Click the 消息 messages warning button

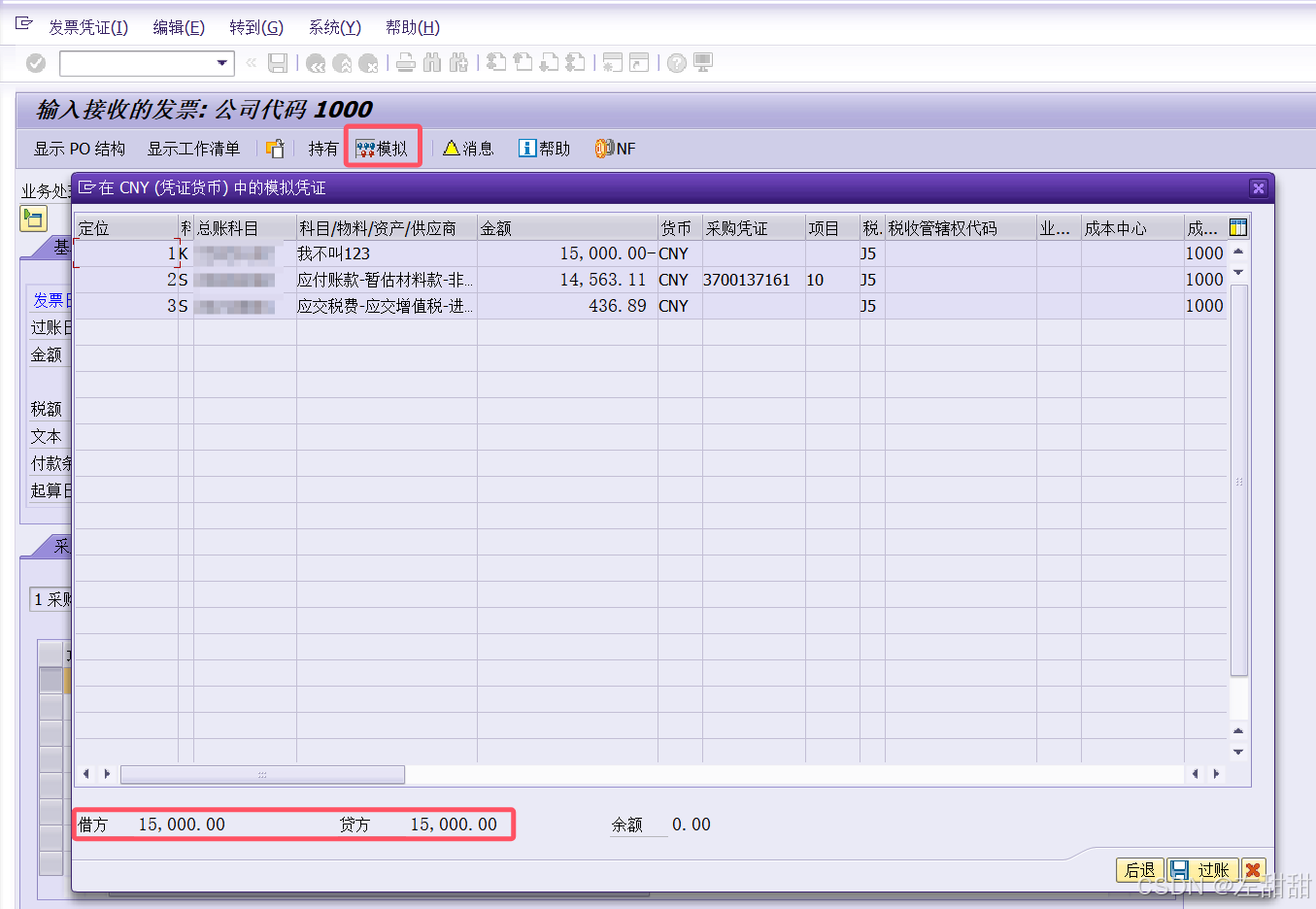point(468,149)
